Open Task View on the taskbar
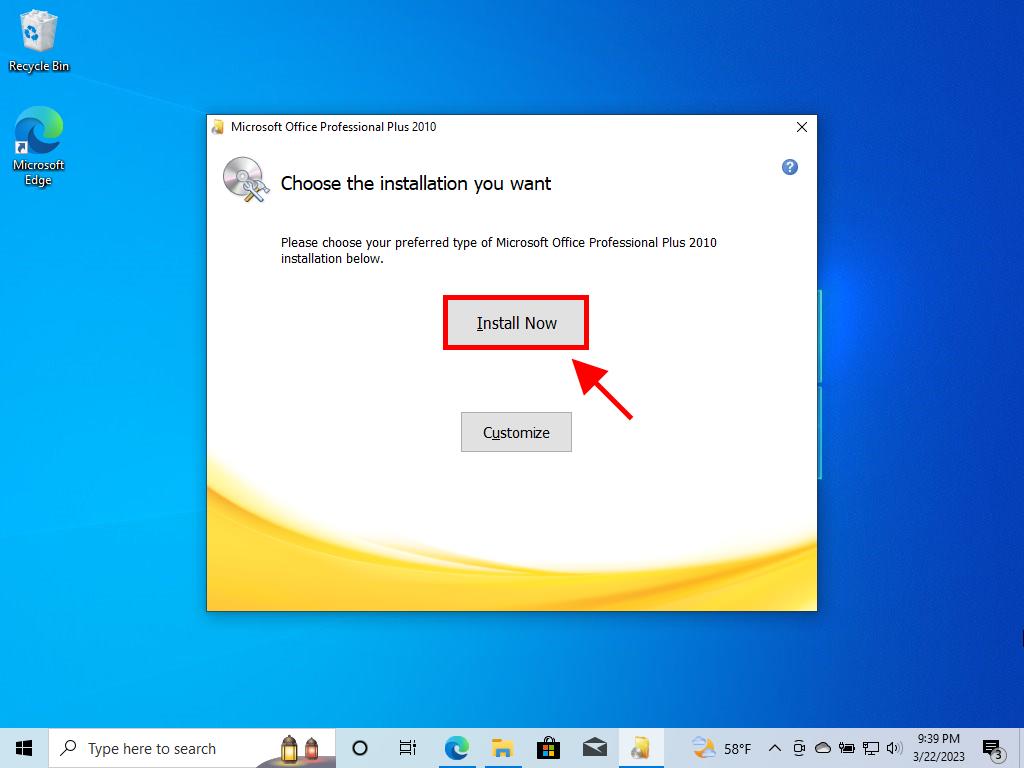1024x768 pixels. pos(408,748)
